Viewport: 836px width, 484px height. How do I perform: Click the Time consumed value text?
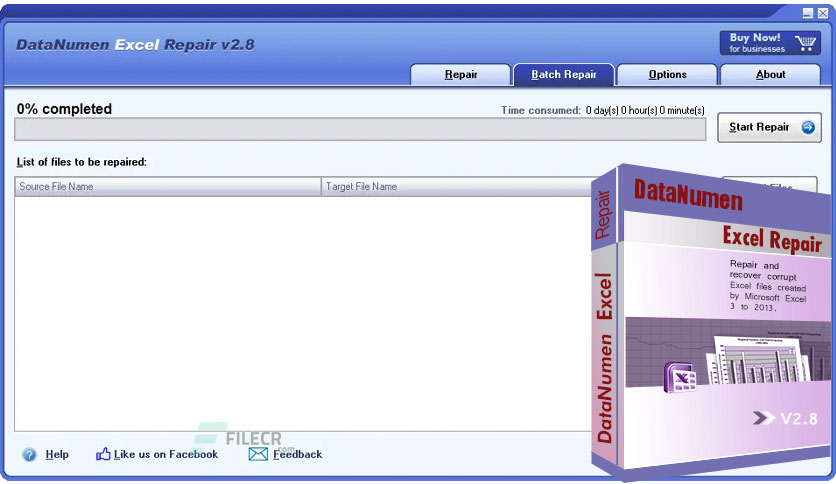click(x=645, y=110)
